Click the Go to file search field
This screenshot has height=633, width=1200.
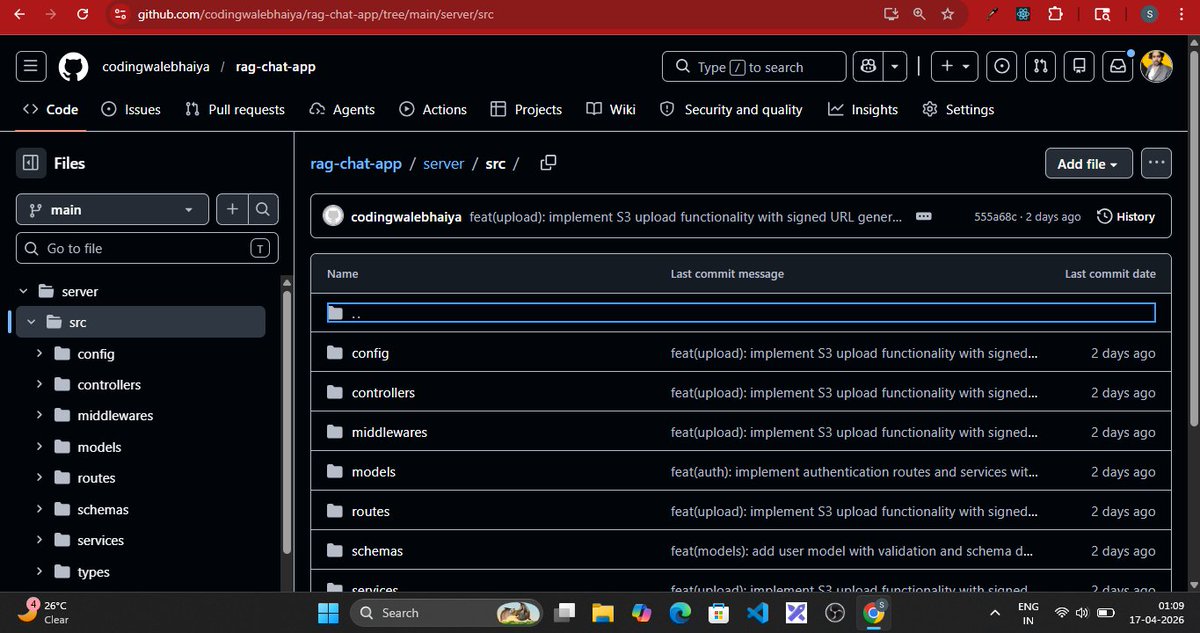pos(147,248)
